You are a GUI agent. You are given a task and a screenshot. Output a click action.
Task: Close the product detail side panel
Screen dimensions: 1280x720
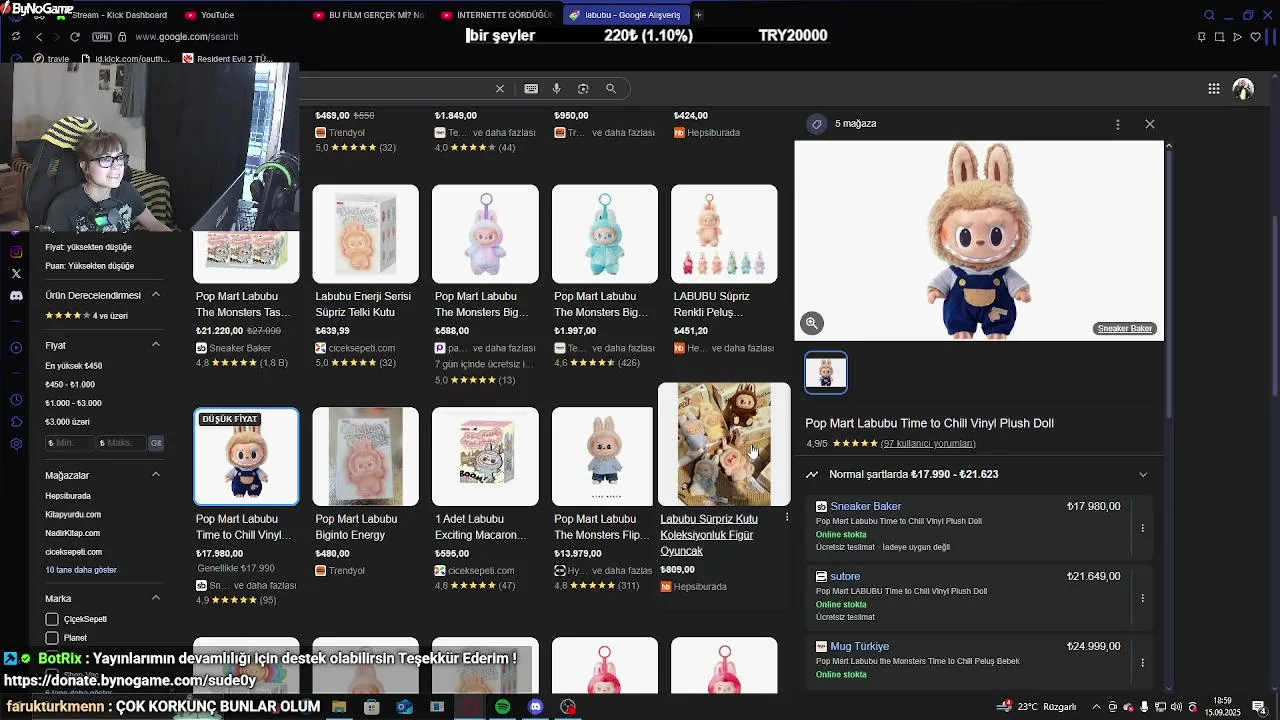point(1150,124)
